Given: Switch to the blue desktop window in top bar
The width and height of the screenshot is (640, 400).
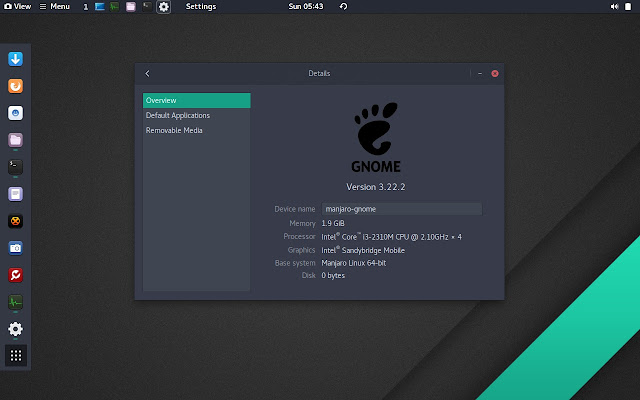Looking at the screenshot, I should (100, 7).
